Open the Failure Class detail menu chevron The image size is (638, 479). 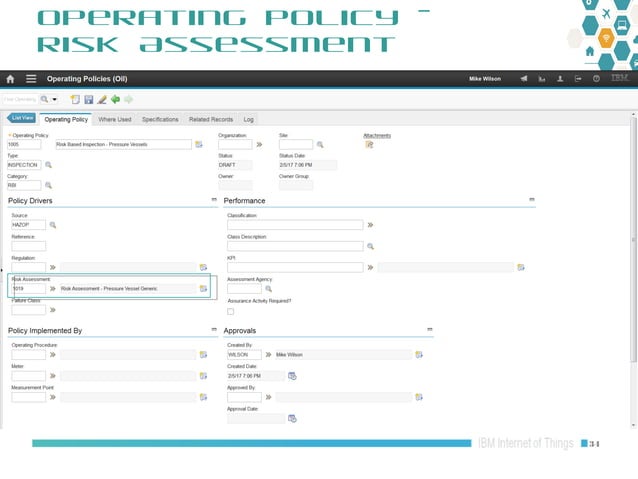(x=52, y=310)
